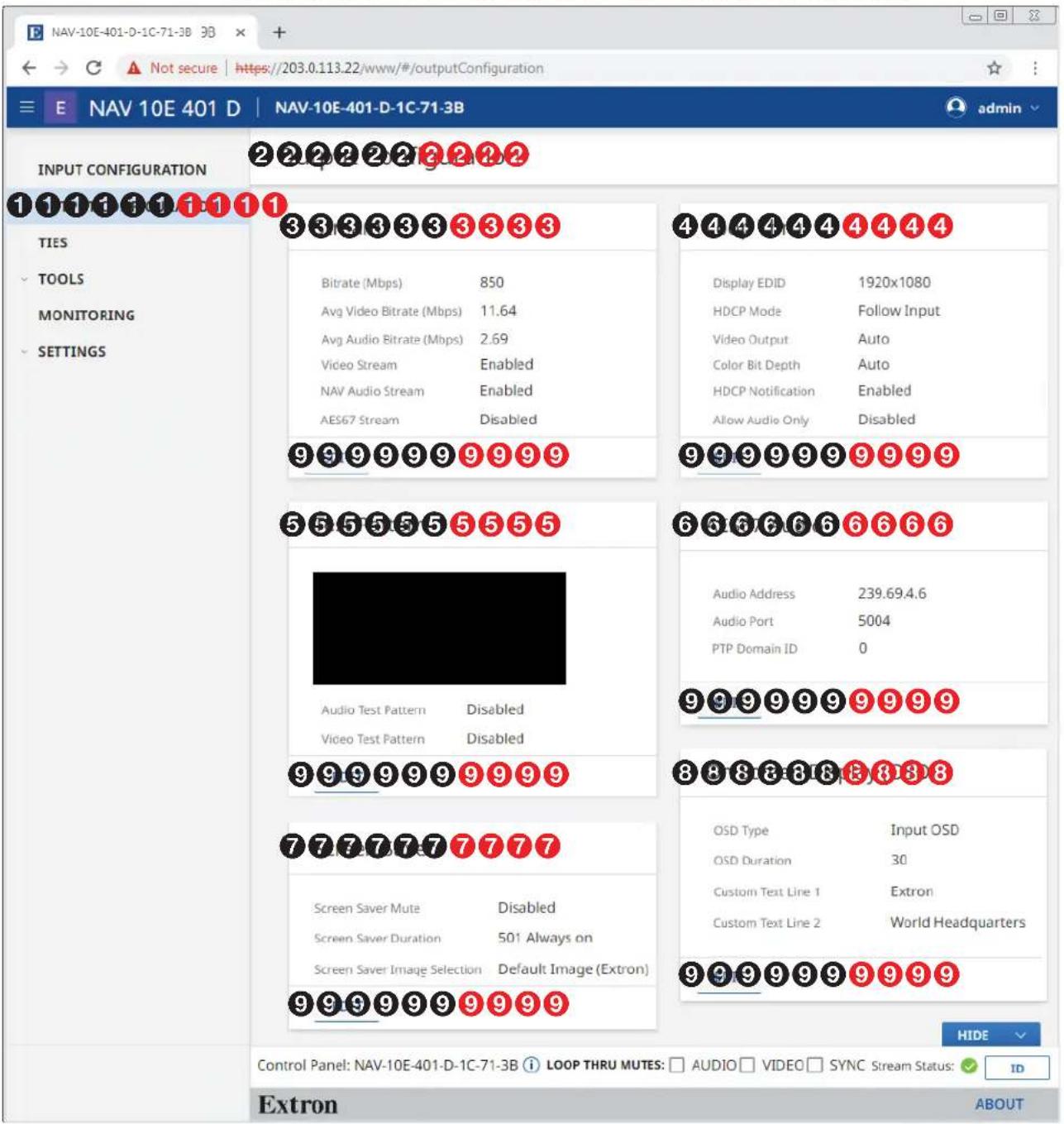Click the purple E logo in header

(60, 108)
